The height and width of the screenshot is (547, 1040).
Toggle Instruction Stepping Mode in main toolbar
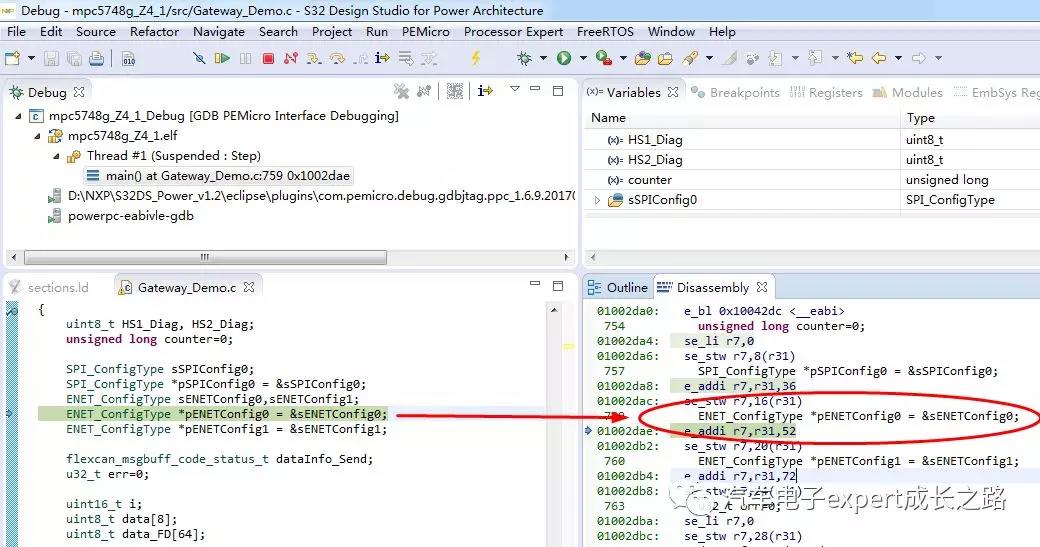coord(381,59)
